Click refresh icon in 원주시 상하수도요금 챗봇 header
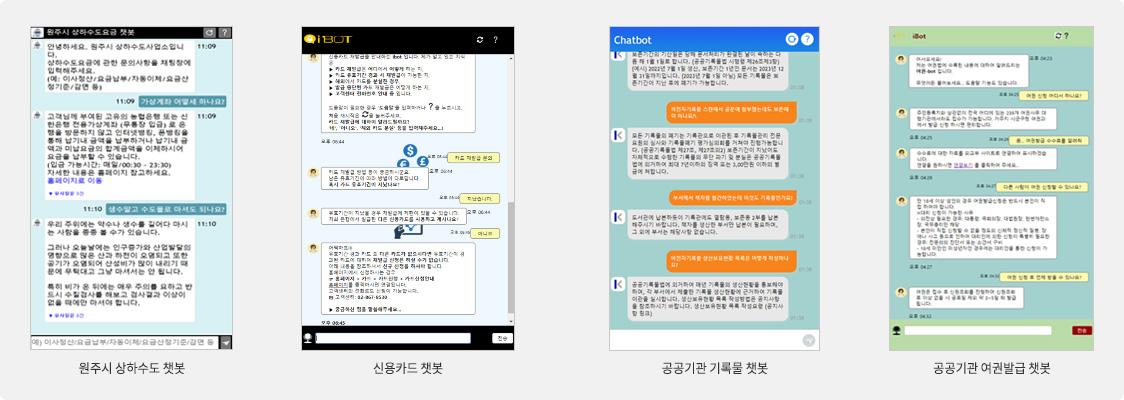Image resolution: width=1124 pixels, height=400 pixels. tap(209, 33)
